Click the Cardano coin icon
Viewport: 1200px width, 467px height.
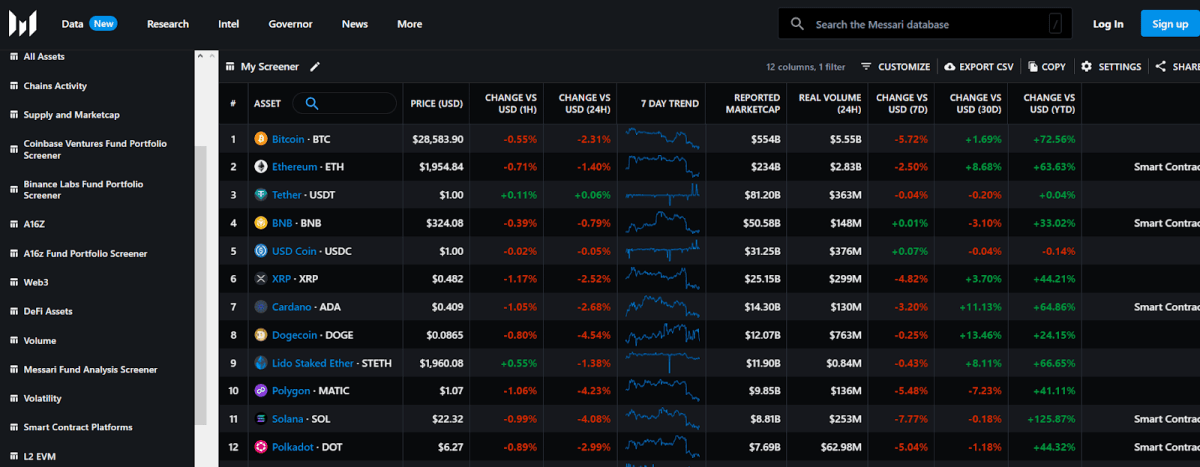click(261, 307)
